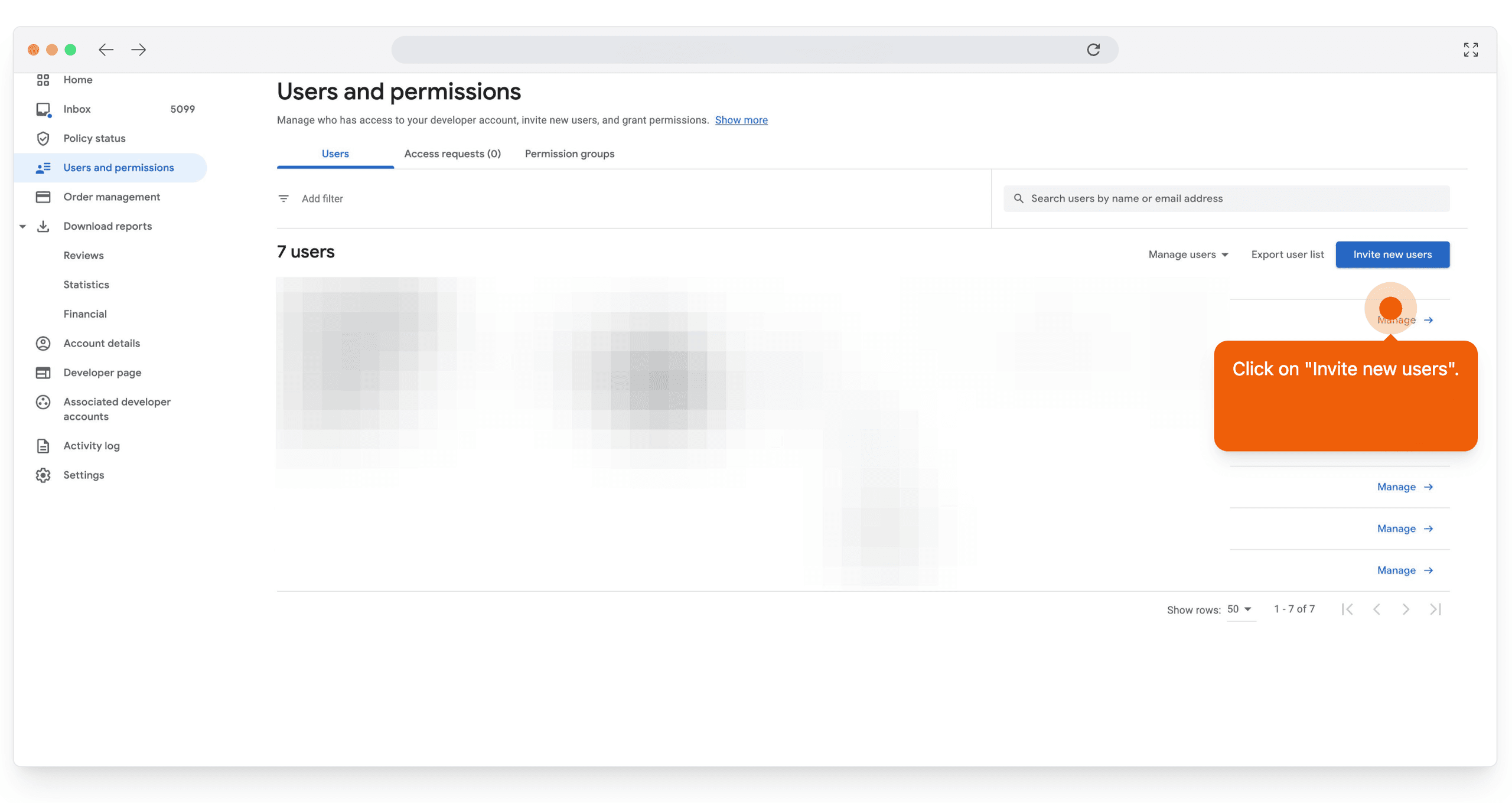Open the Manage users dropdown
Viewport: 1512px width, 803px height.
[x=1188, y=254]
